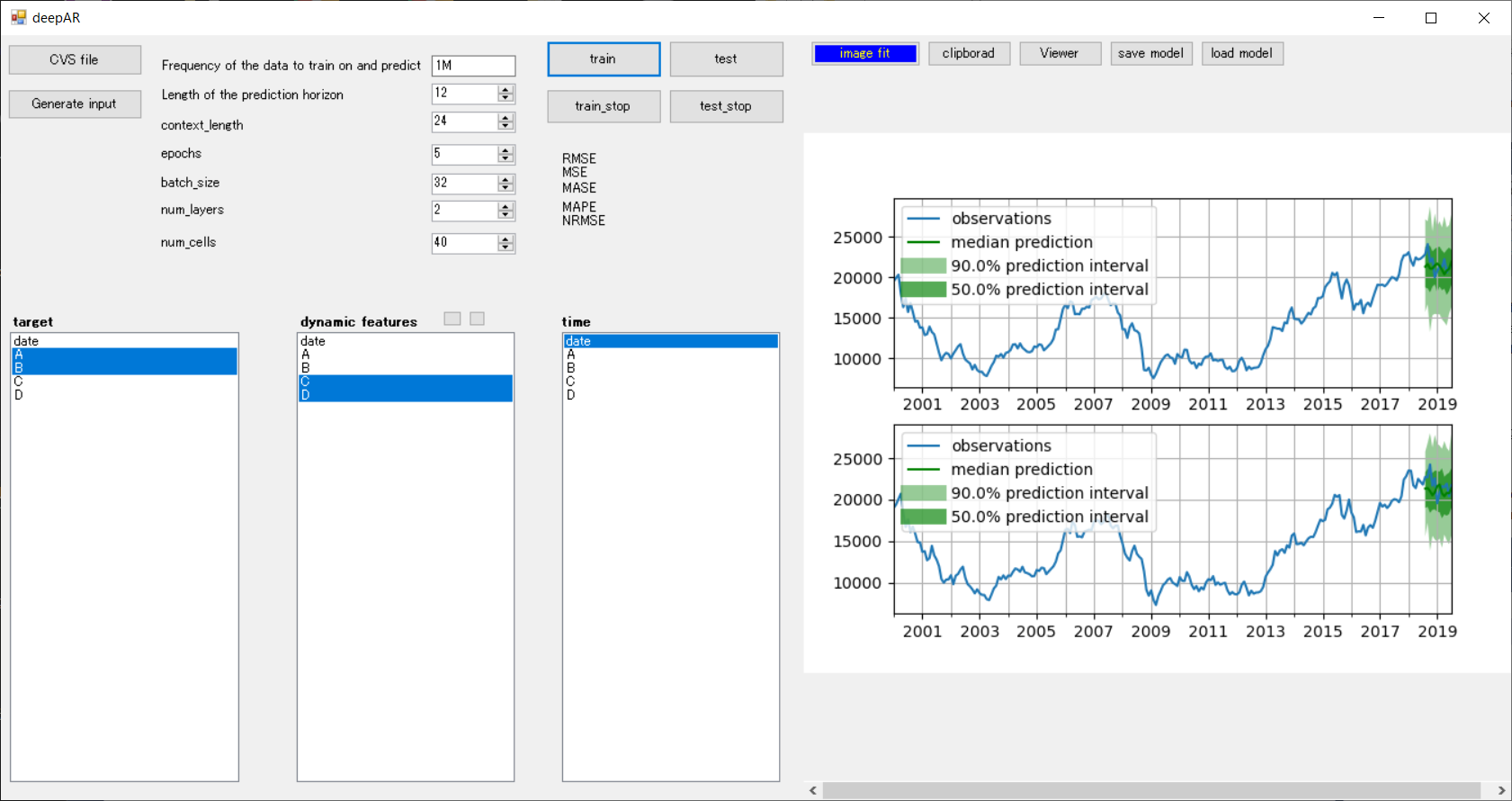Increase batch_size with up arrow
The height and width of the screenshot is (801, 1512).
tap(505, 178)
